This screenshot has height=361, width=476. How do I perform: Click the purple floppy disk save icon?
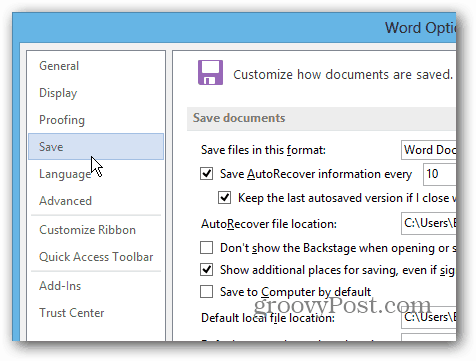click(x=210, y=73)
